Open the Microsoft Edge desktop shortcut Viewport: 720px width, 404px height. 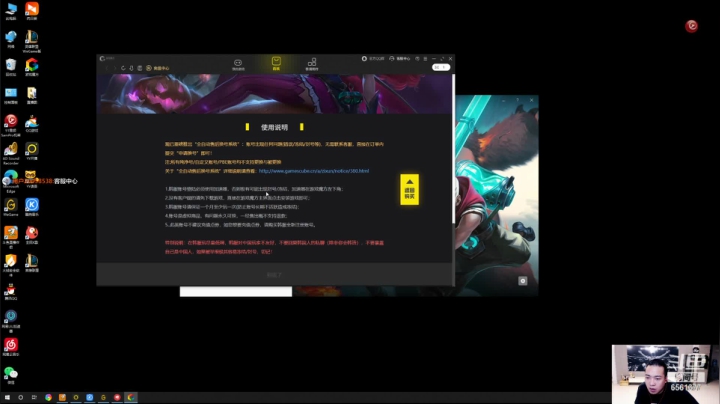[11, 181]
